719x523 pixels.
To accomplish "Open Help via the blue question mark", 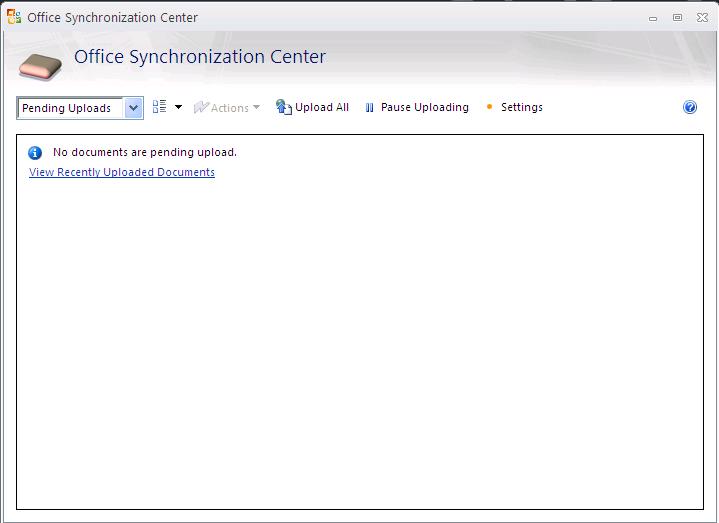I will (x=690, y=107).
